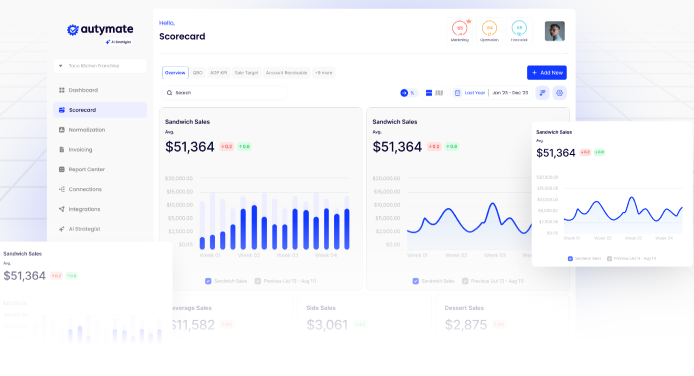
Task: Expand the Taco Kitchen Franchise selector
Action: click(100, 66)
